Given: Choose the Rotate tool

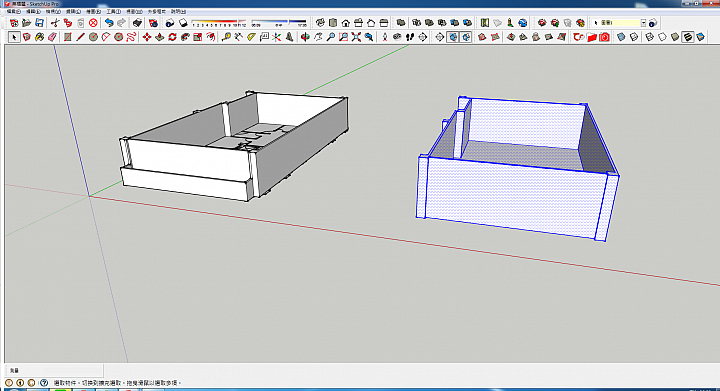Looking at the screenshot, I should pos(172,37).
